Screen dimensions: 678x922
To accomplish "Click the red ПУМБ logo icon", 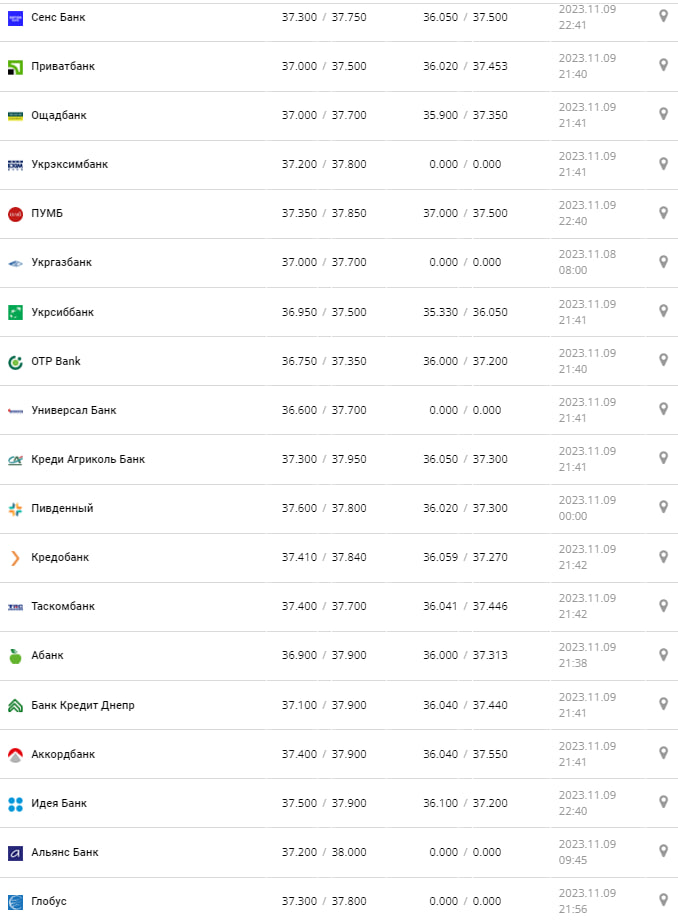I will pyautogui.click(x=15, y=214).
